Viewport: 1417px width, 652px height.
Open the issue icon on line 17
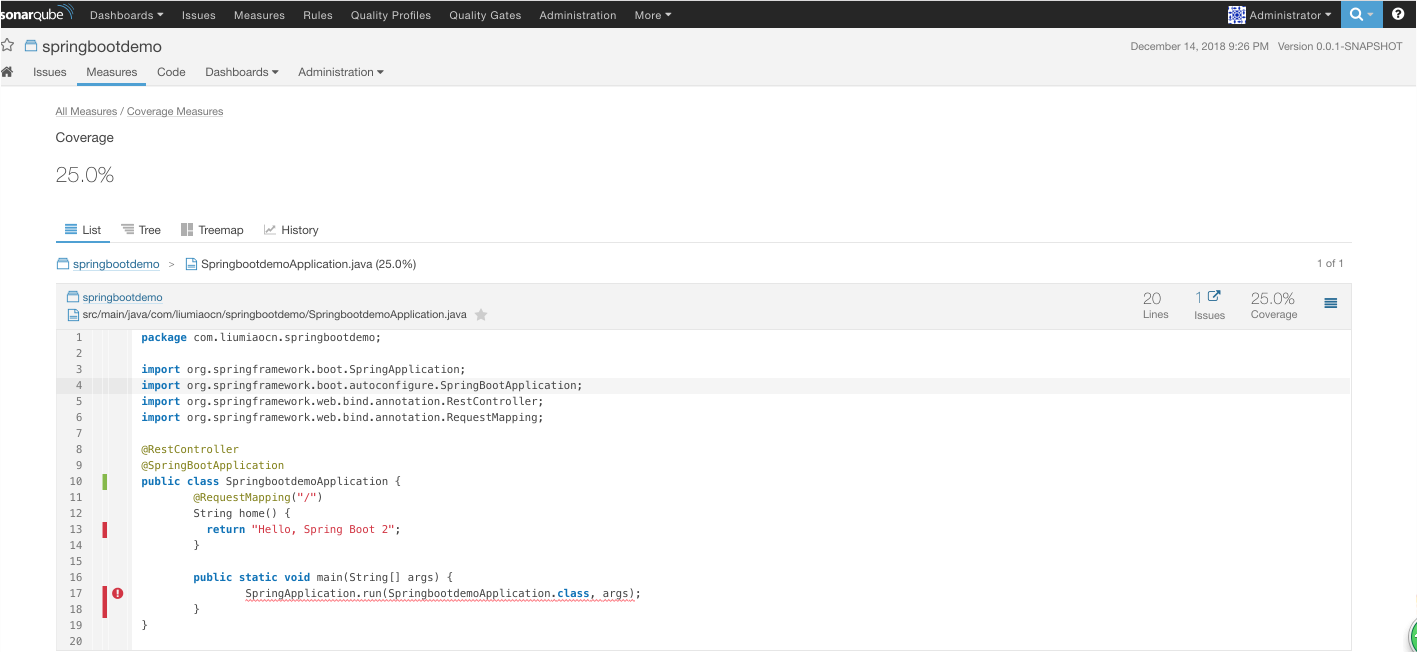(117, 593)
